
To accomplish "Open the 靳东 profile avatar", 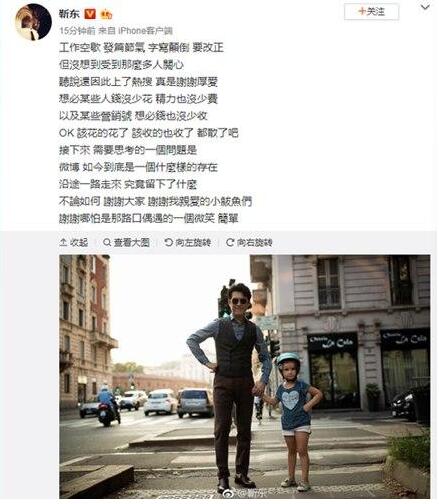I will click(34, 22).
